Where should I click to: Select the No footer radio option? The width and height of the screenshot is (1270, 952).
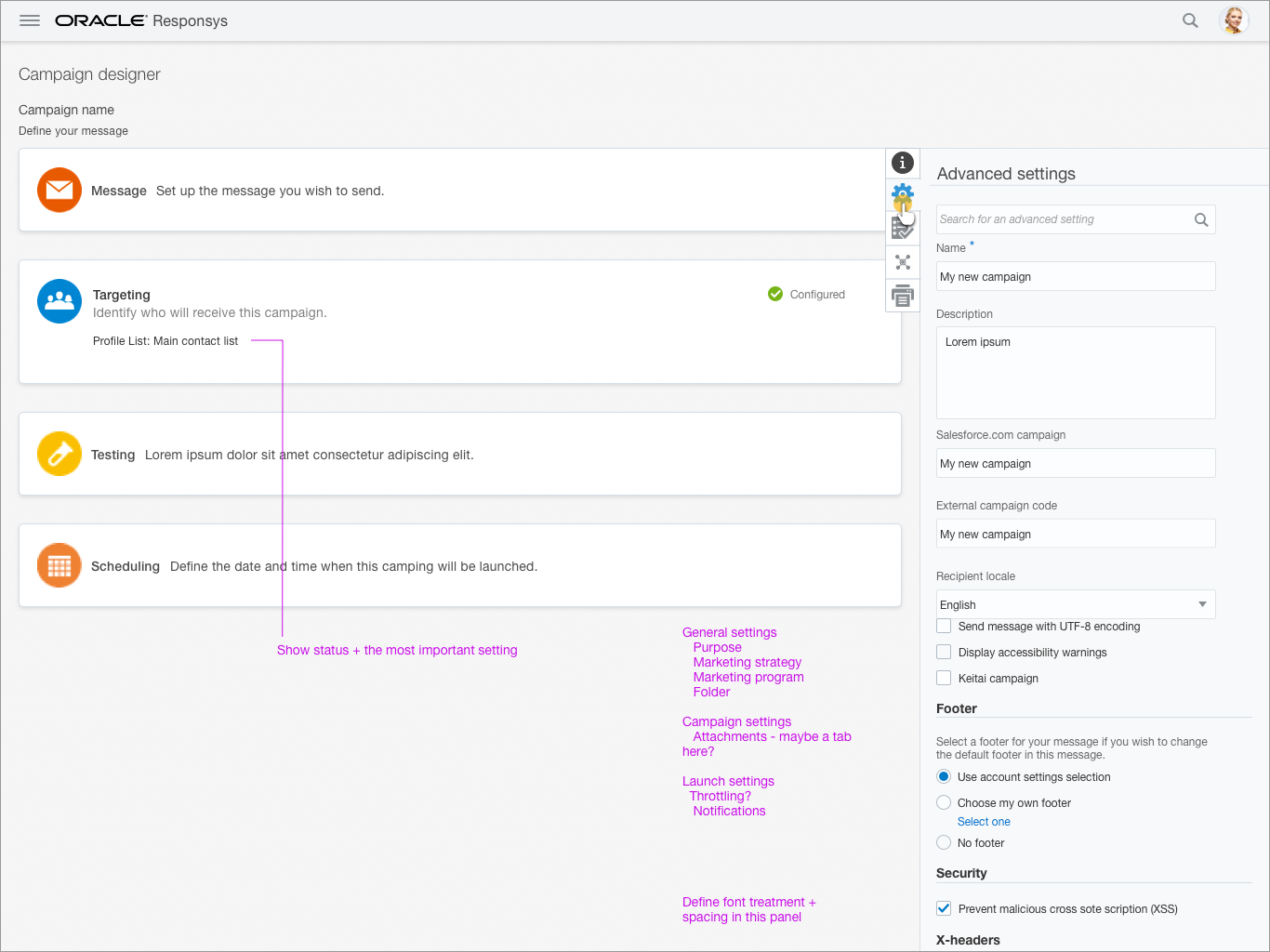tap(944, 842)
